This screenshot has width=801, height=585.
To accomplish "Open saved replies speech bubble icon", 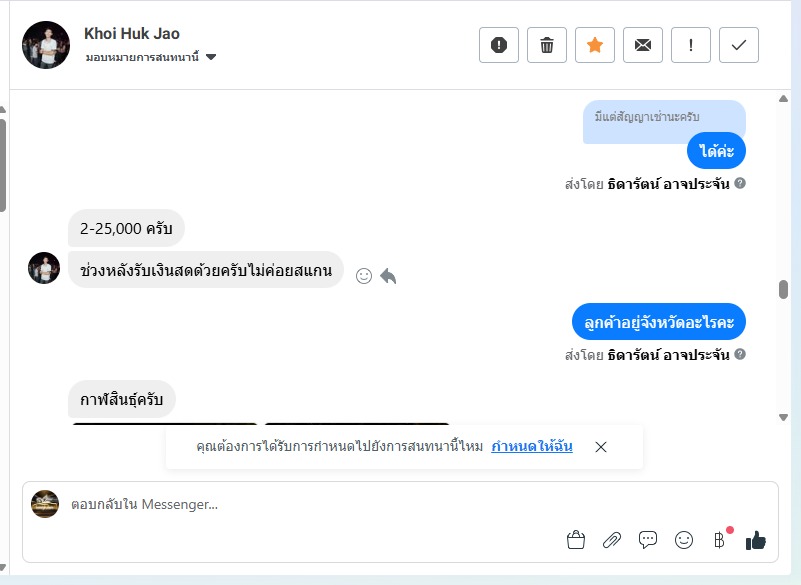I will [648, 540].
